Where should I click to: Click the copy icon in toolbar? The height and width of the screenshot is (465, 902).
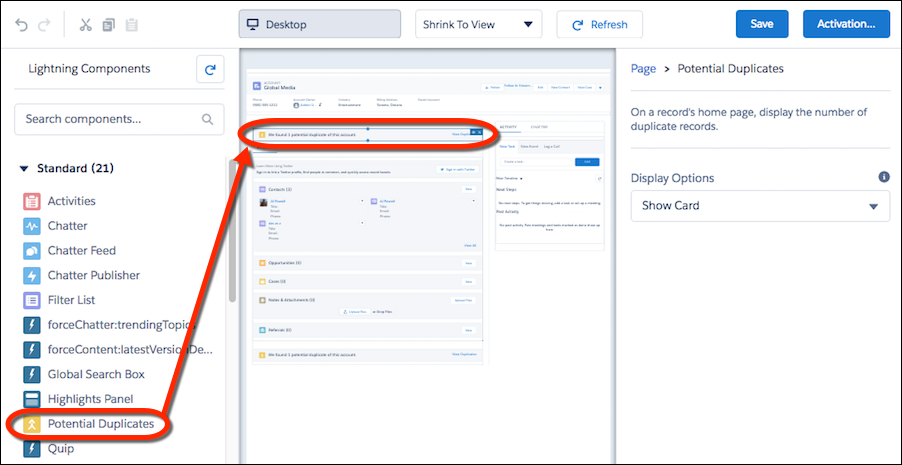pyautogui.click(x=108, y=25)
